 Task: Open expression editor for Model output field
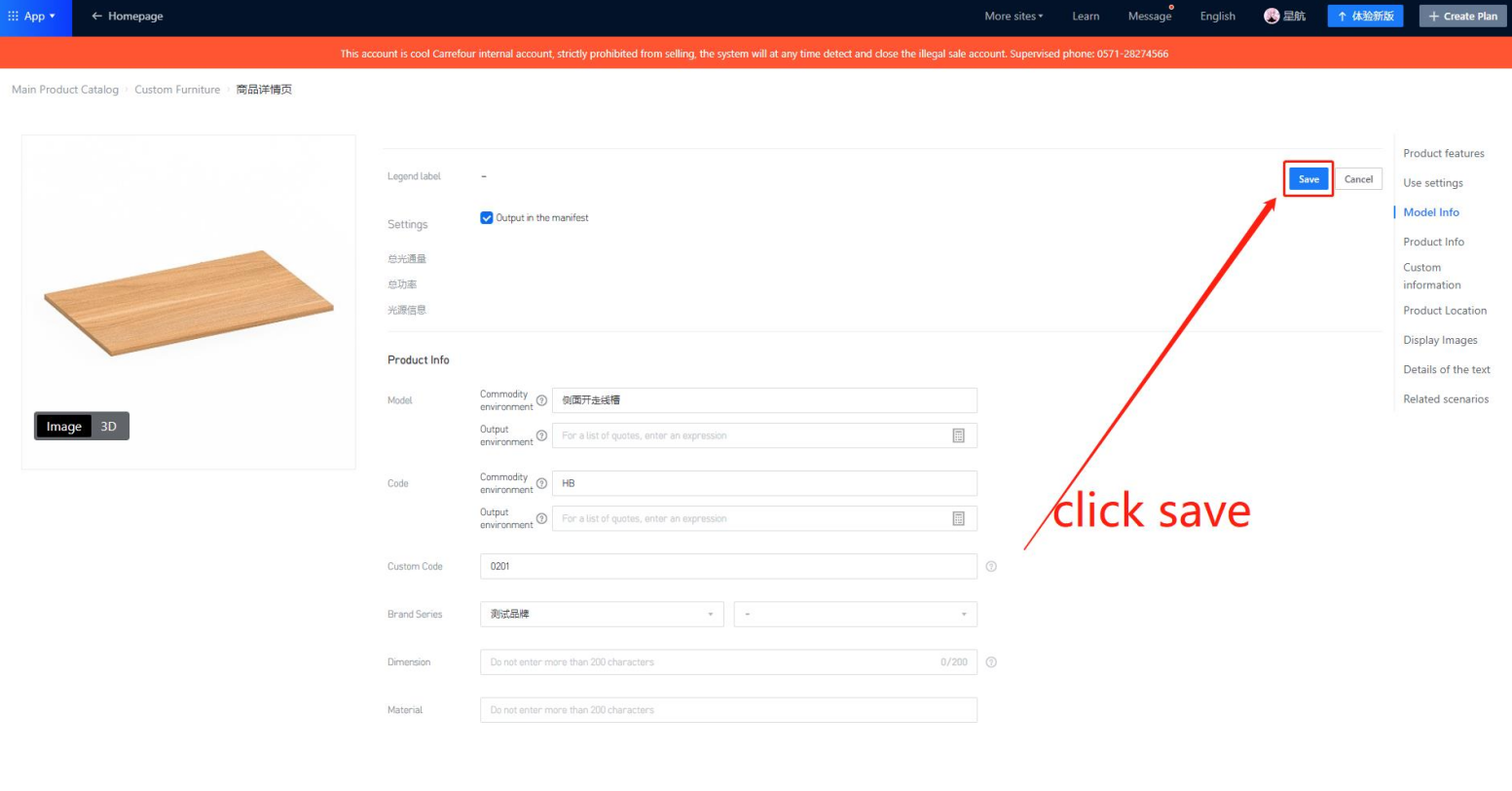(958, 435)
